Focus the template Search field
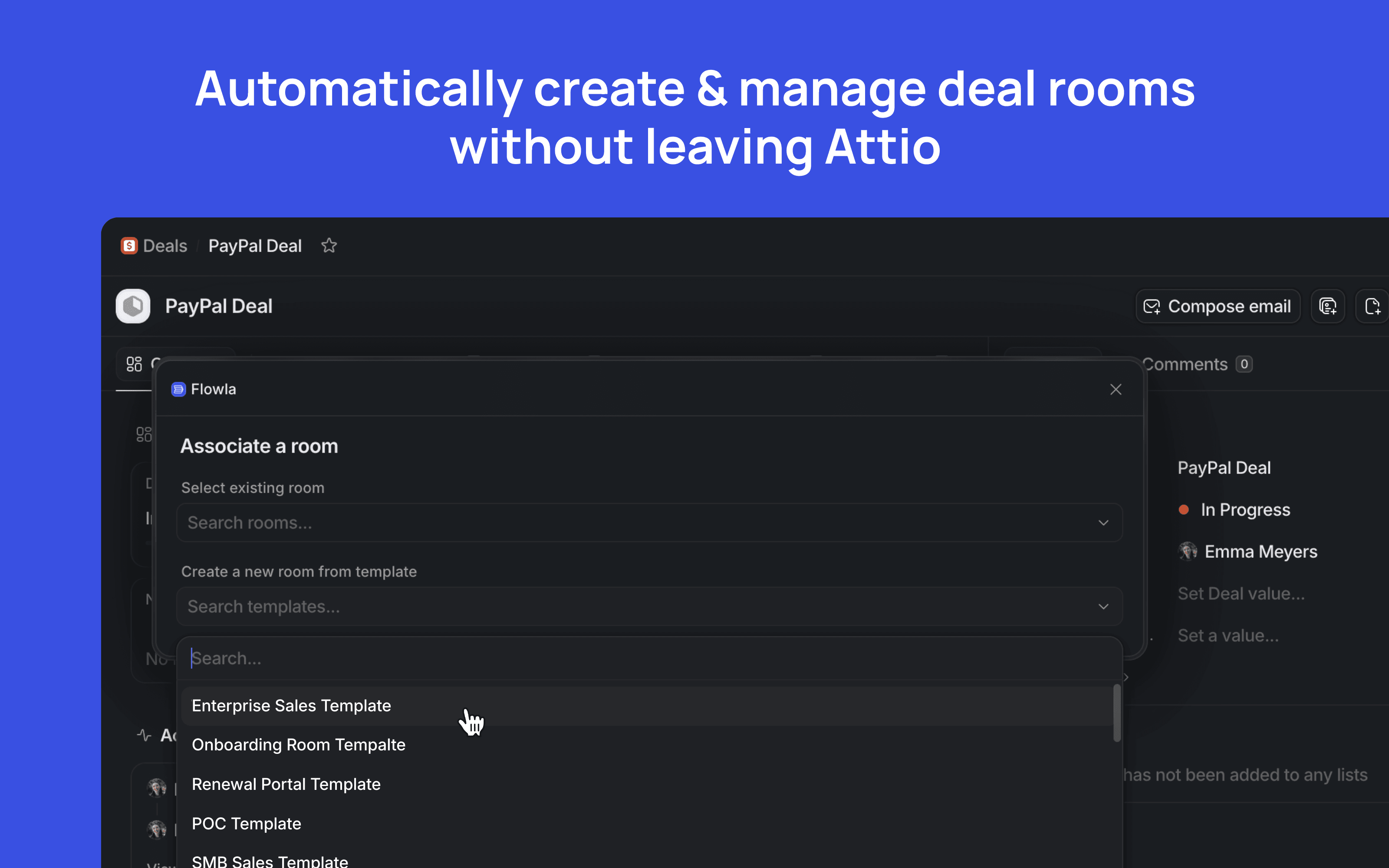Screen dimensions: 1389x868 click(648, 658)
